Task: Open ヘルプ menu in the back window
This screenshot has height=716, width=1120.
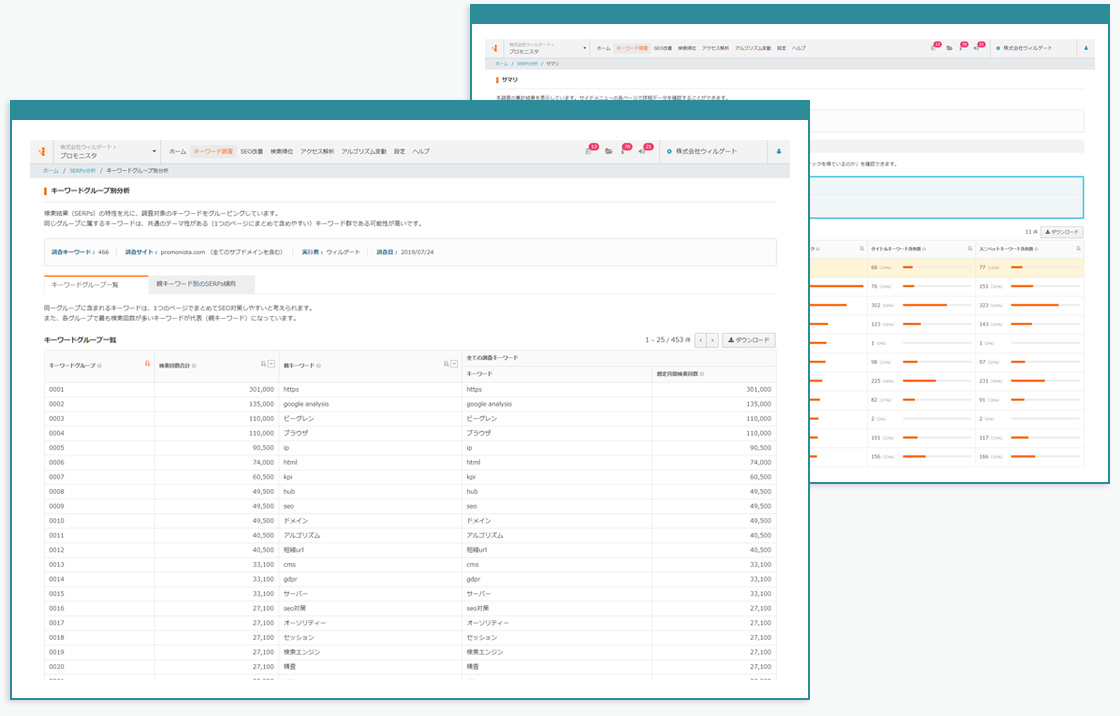Action: click(x=799, y=49)
